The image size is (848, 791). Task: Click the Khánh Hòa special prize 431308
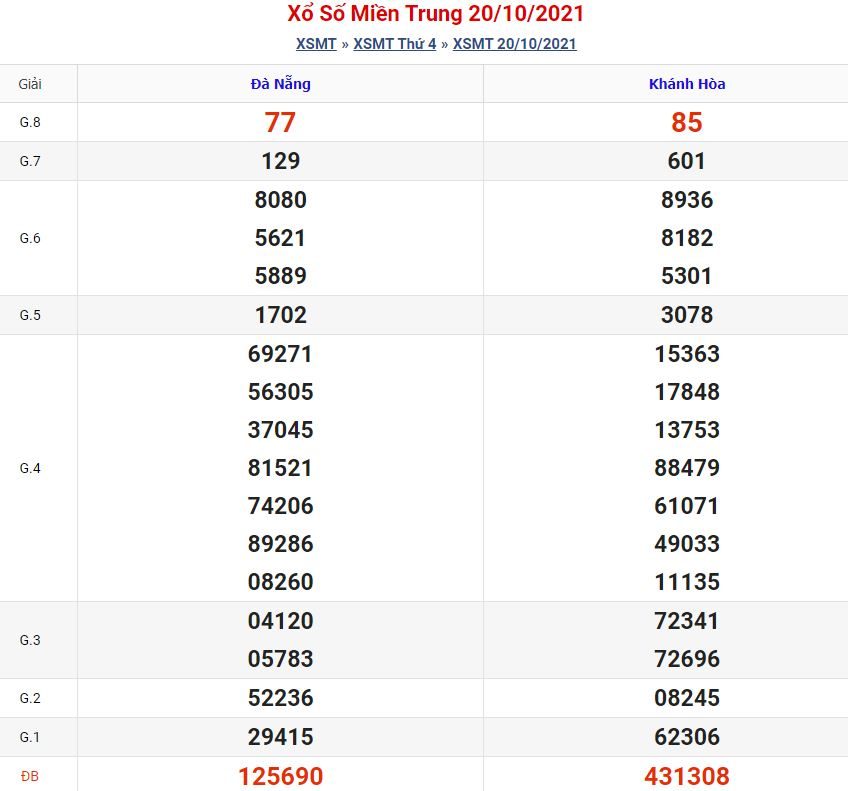(x=687, y=776)
